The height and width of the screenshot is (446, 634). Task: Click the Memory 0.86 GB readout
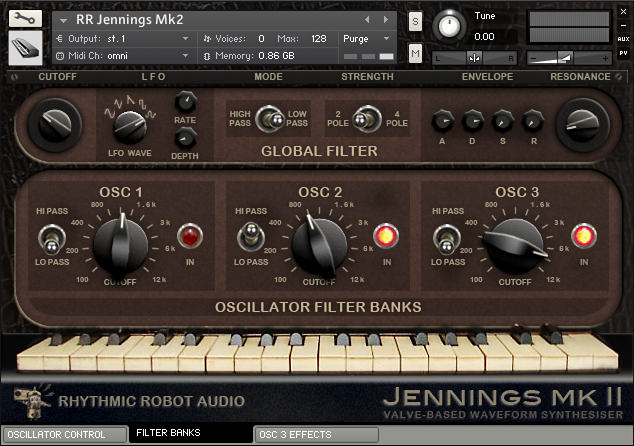point(277,56)
